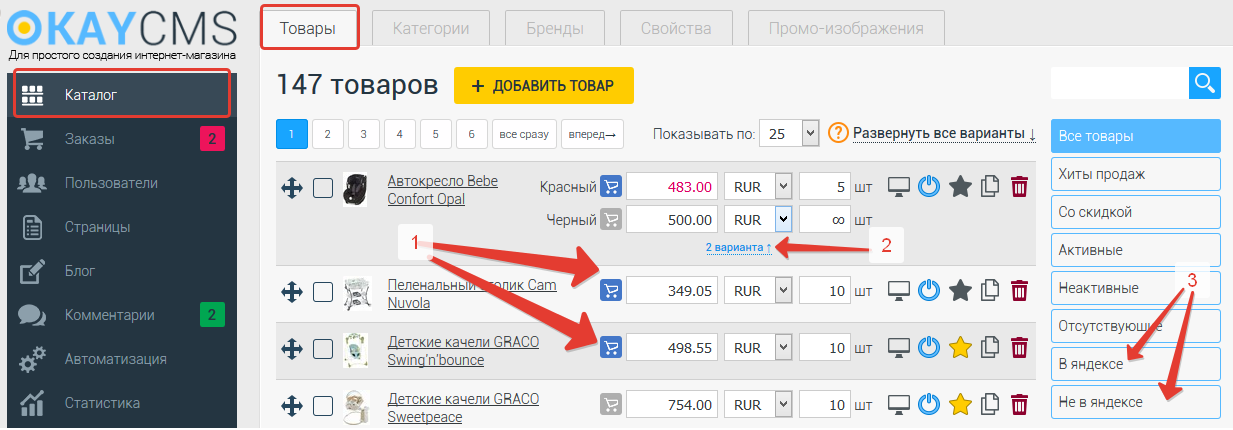Go to page 6 of products

tap(472, 134)
